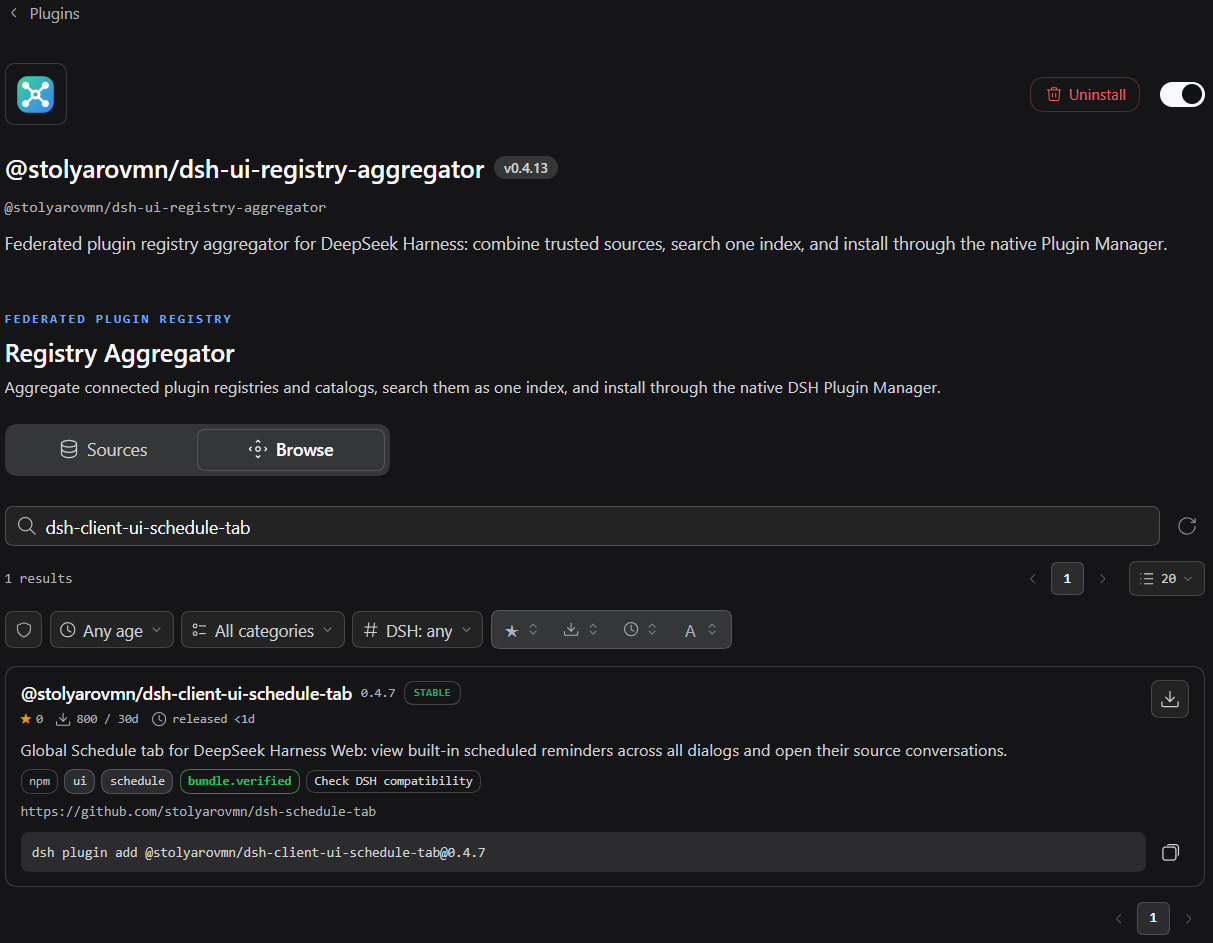Click the bundle.verified badge
Screen dimensions: 1213x943
240,781
